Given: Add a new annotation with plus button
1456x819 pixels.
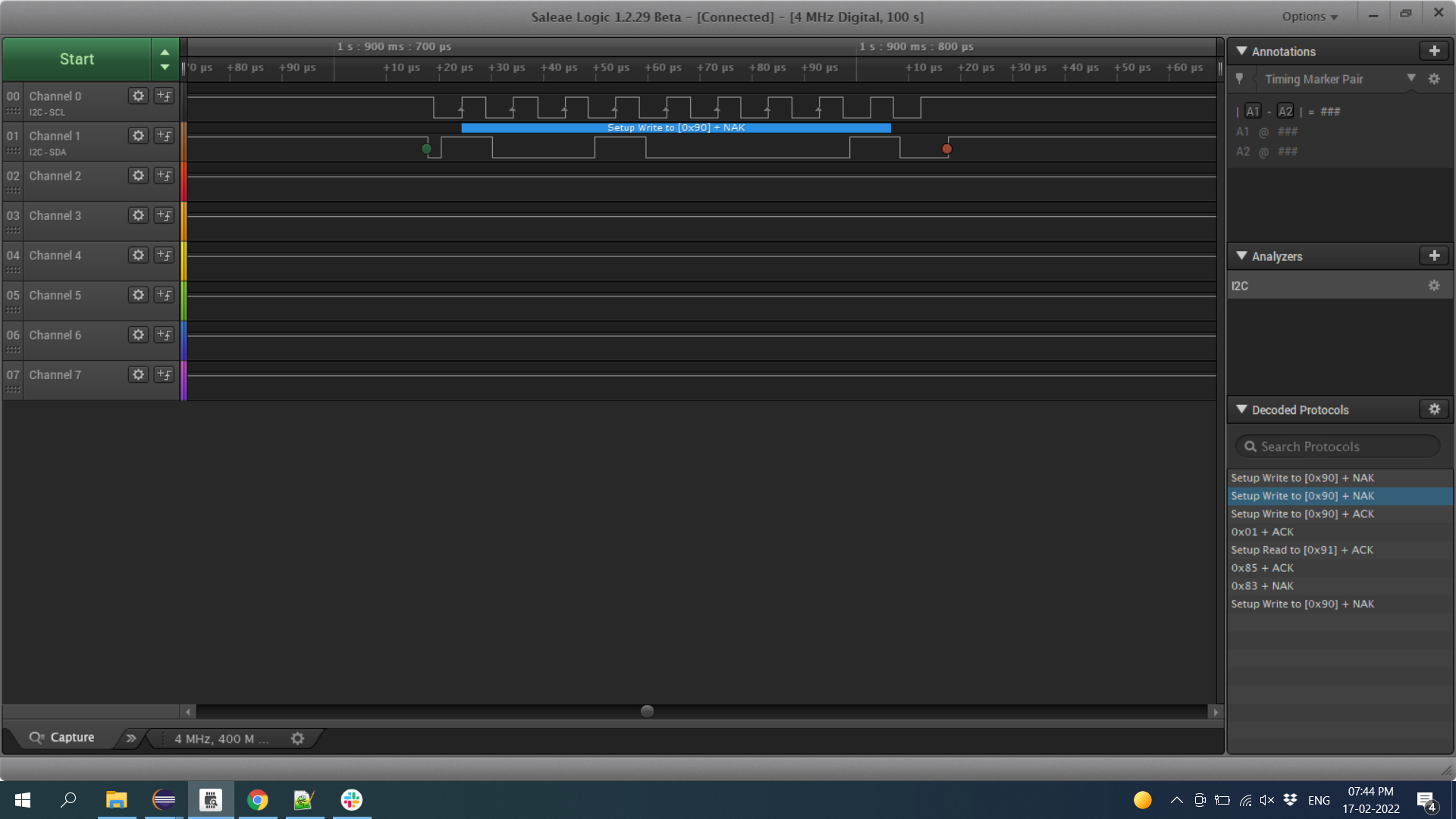Looking at the screenshot, I should [1434, 51].
